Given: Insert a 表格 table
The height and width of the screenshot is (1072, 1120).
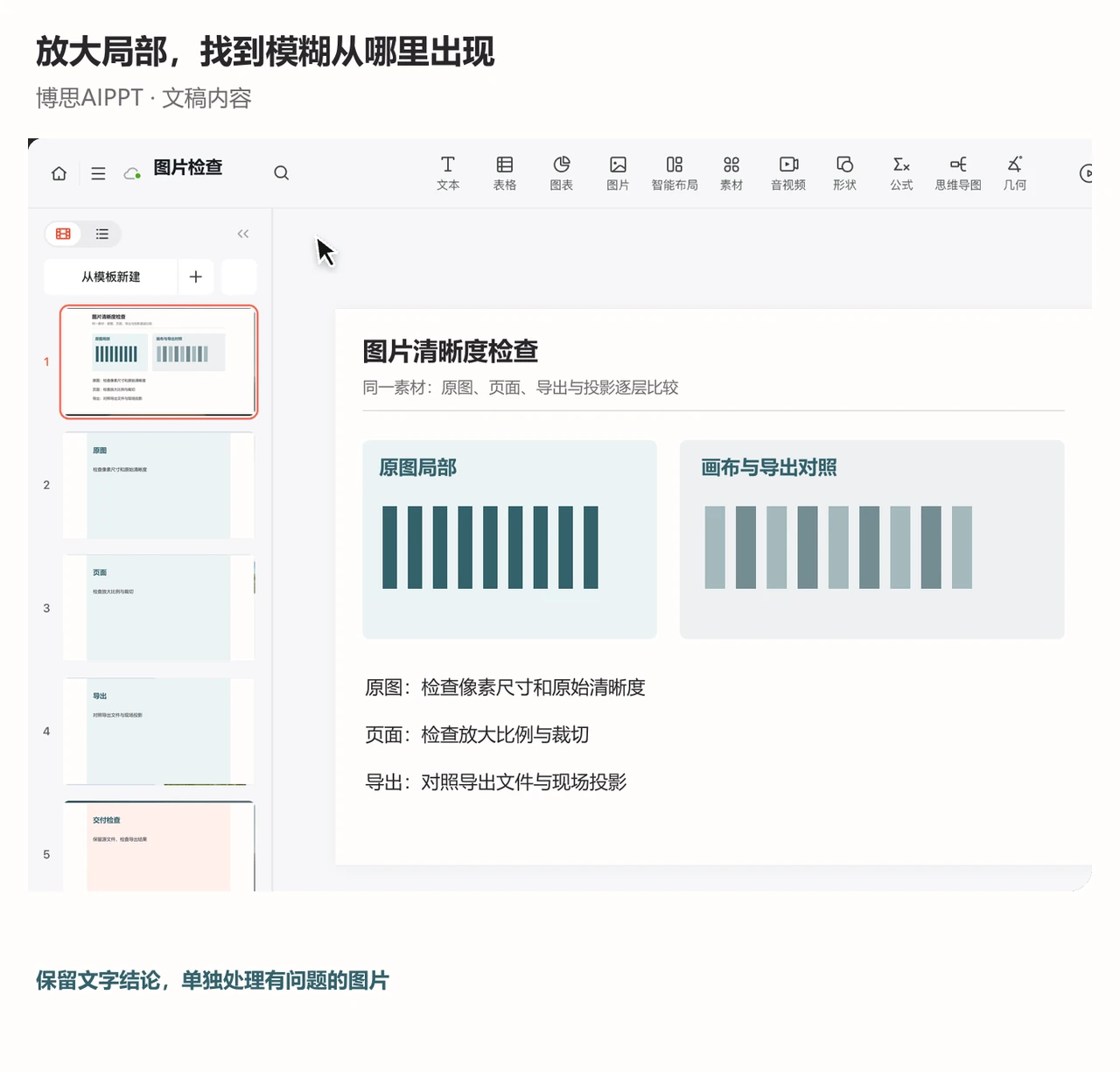Looking at the screenshot, I should [505, 173].
